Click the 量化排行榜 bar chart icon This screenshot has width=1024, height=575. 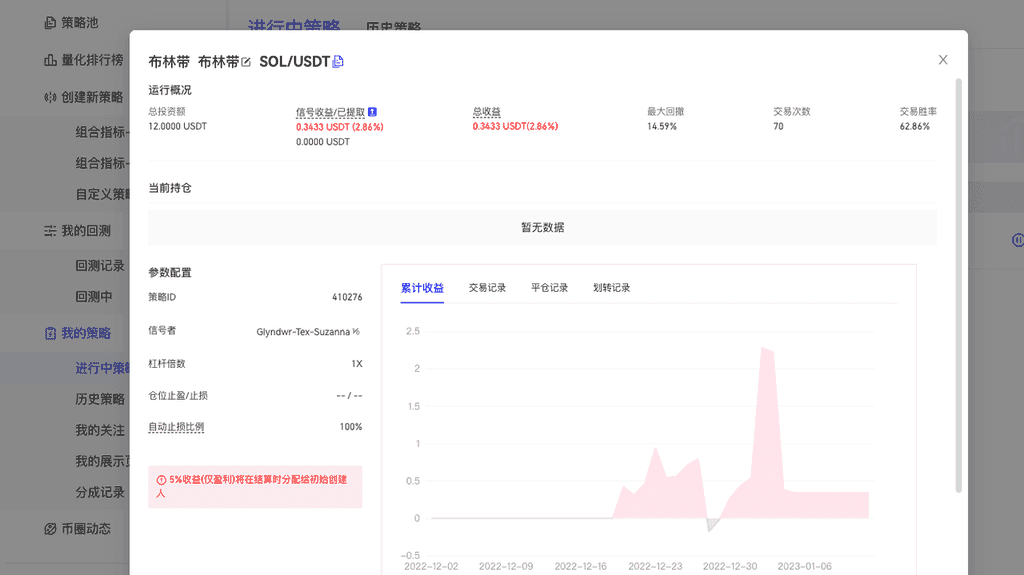(51, 60)
